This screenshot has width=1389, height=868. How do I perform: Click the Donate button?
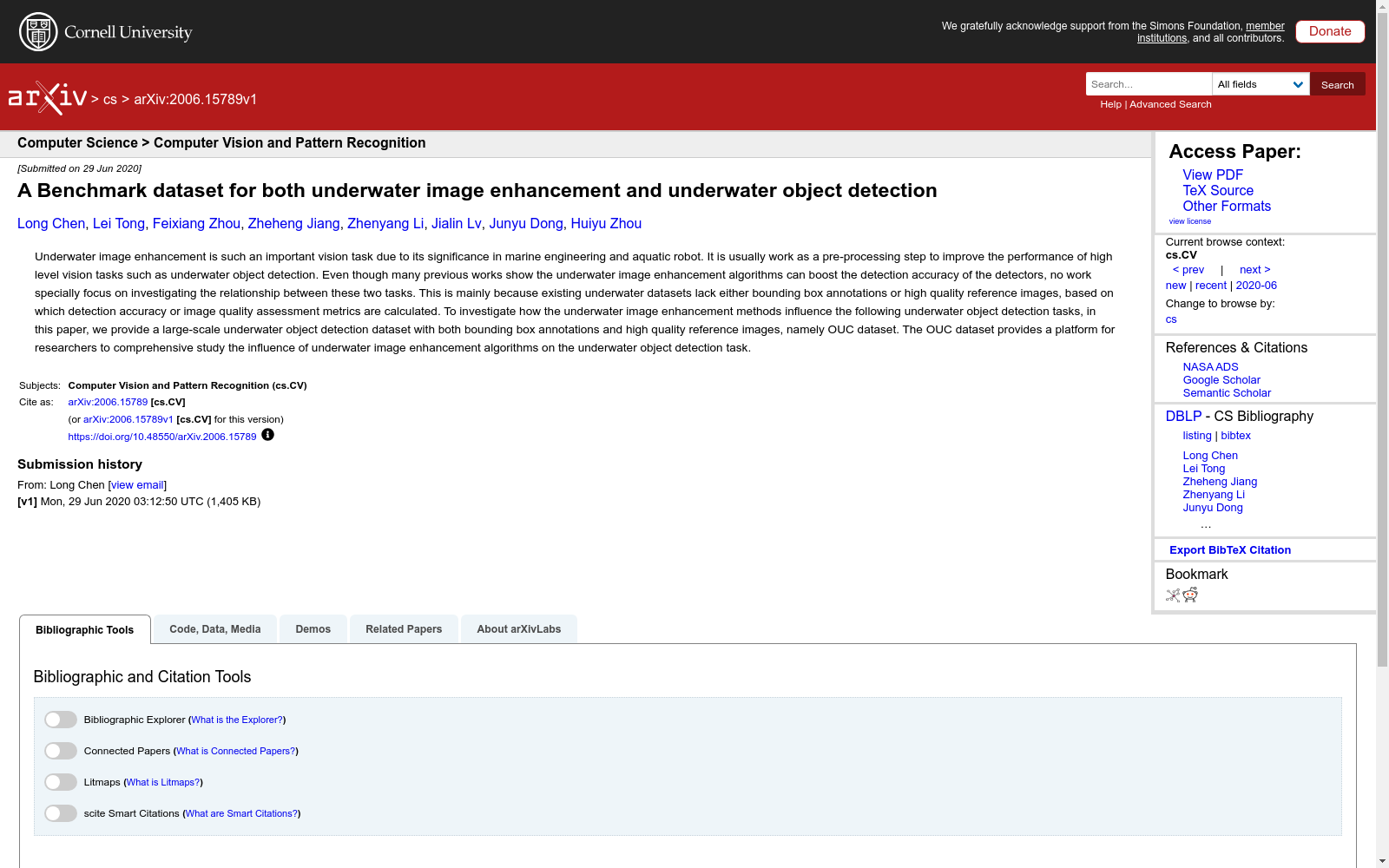(1330, 31)
